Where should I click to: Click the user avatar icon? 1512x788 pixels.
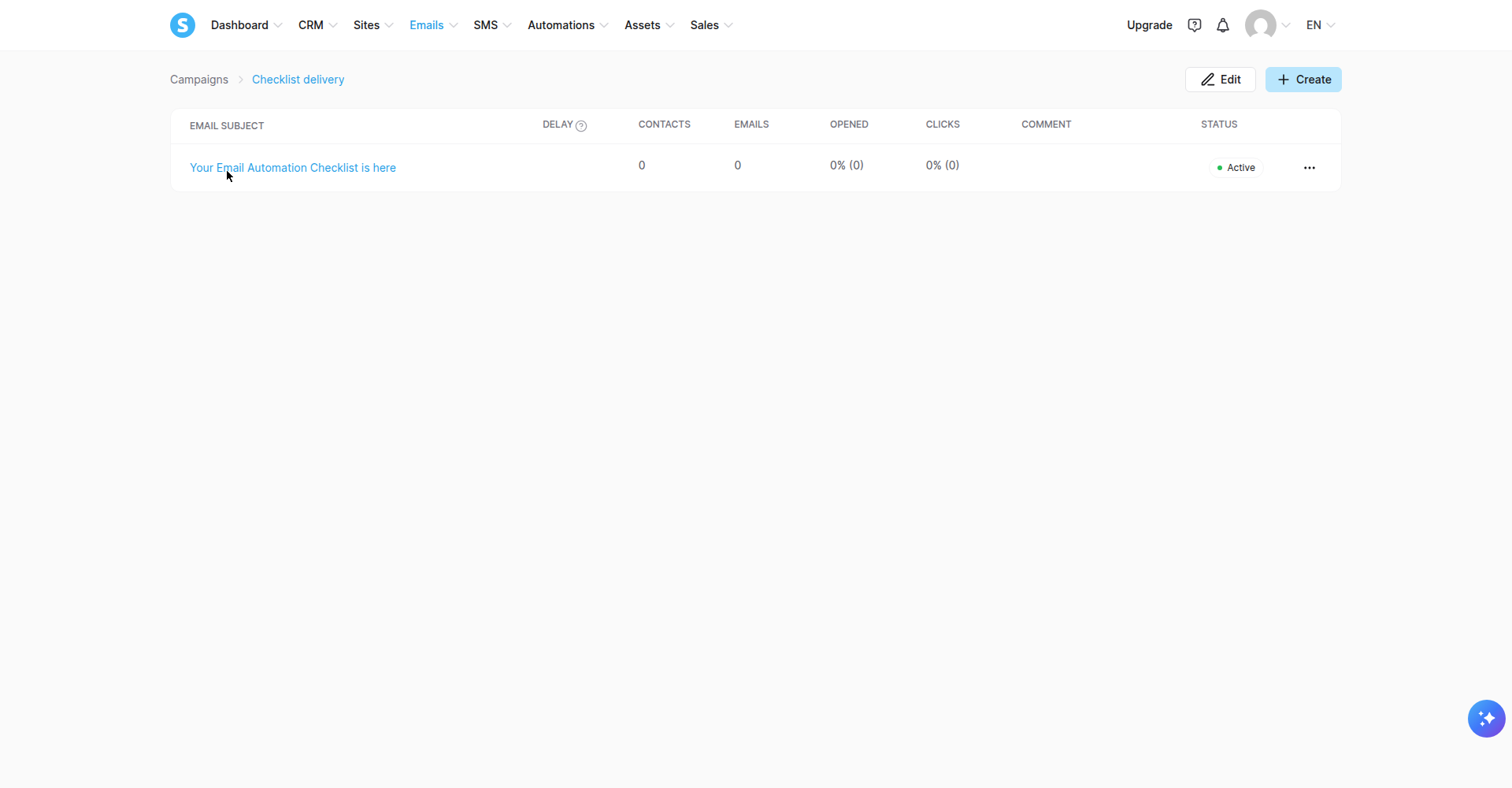[1260, 25]
